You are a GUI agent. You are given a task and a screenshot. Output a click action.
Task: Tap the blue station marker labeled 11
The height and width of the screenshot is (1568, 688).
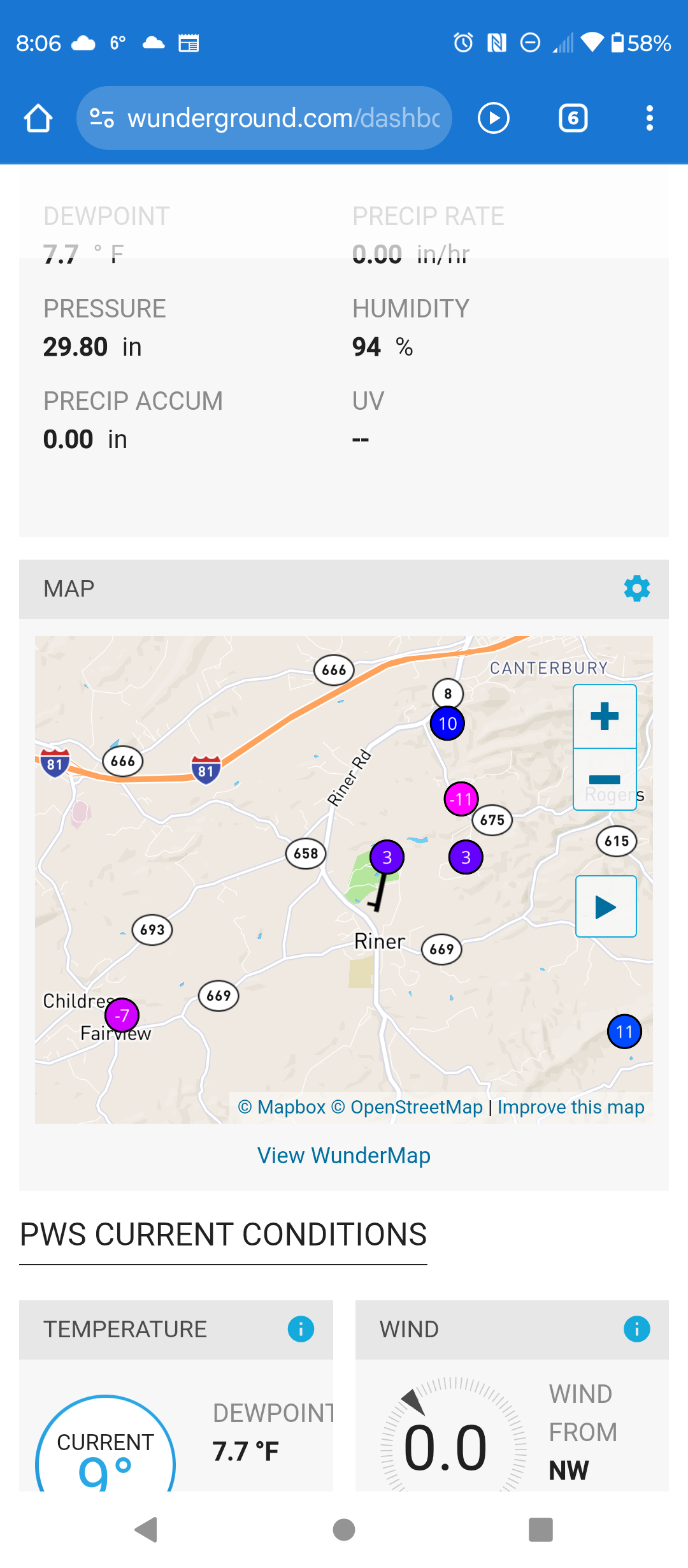click(624, 1032)
